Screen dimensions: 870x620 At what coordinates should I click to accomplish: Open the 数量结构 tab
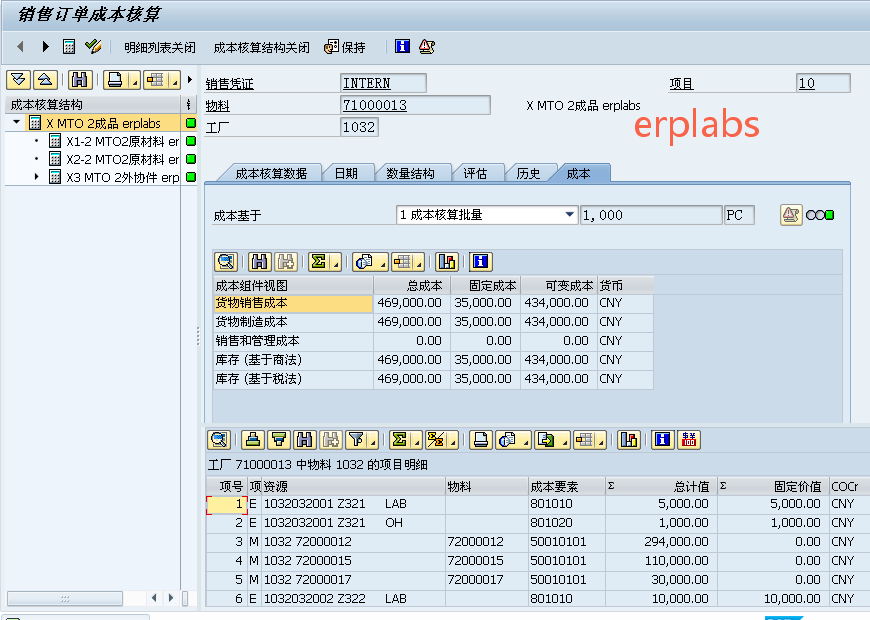pos(410,174)
